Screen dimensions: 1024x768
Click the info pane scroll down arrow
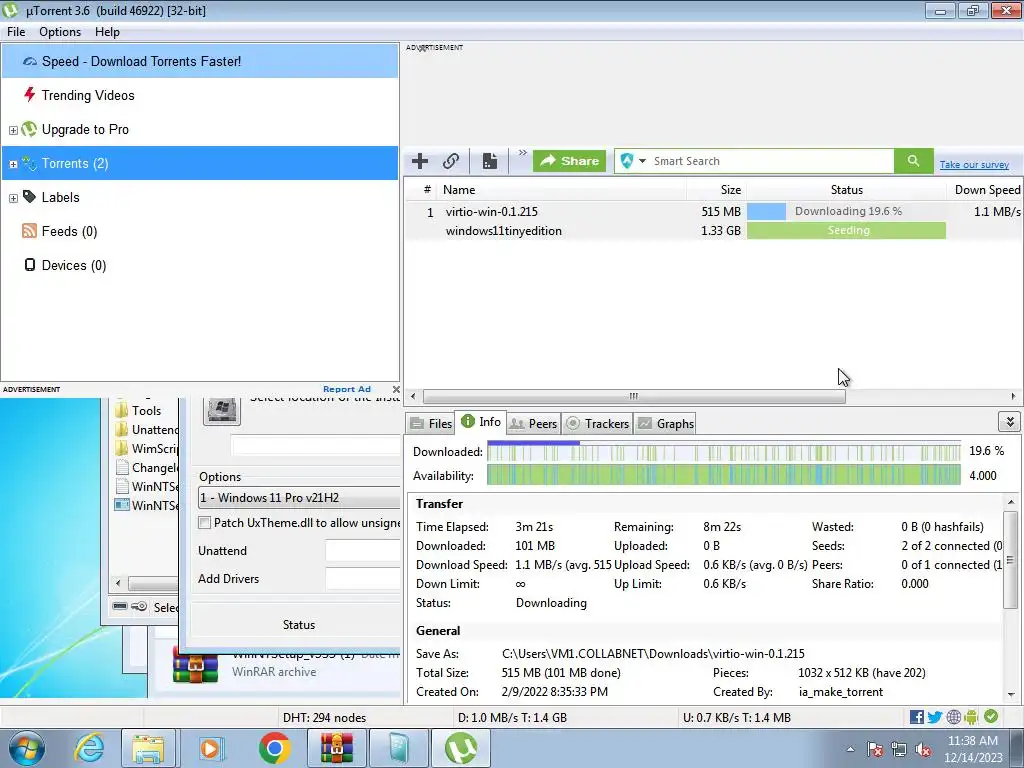tap(1011, 695)
